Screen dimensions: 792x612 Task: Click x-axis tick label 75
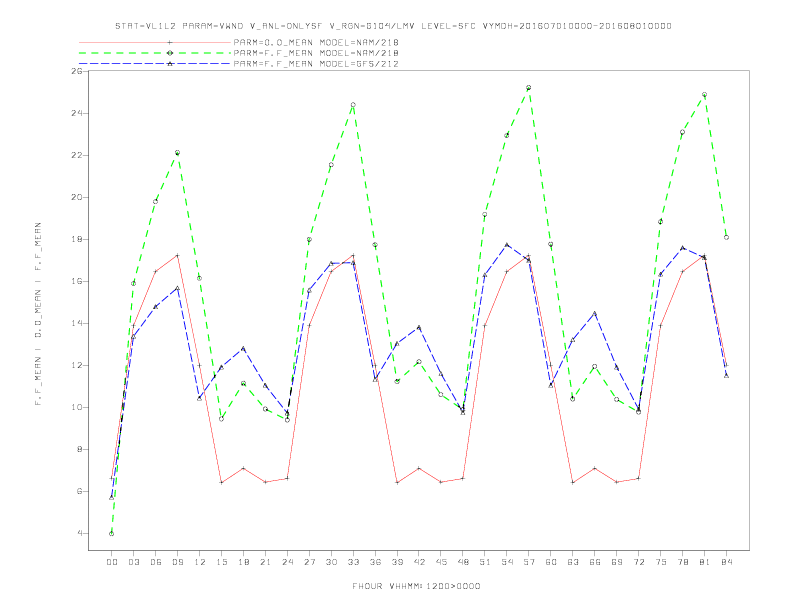(x=661, y=562)
